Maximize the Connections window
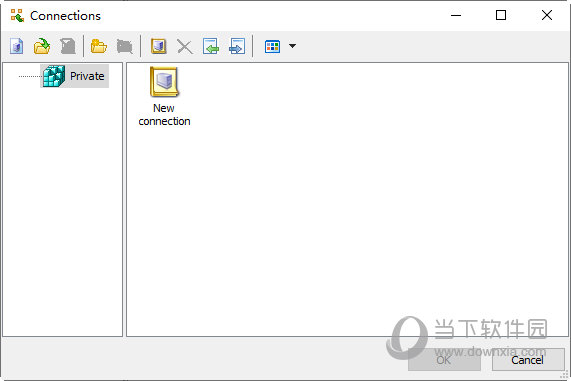The image size is (571, 381). pos(501,15)
